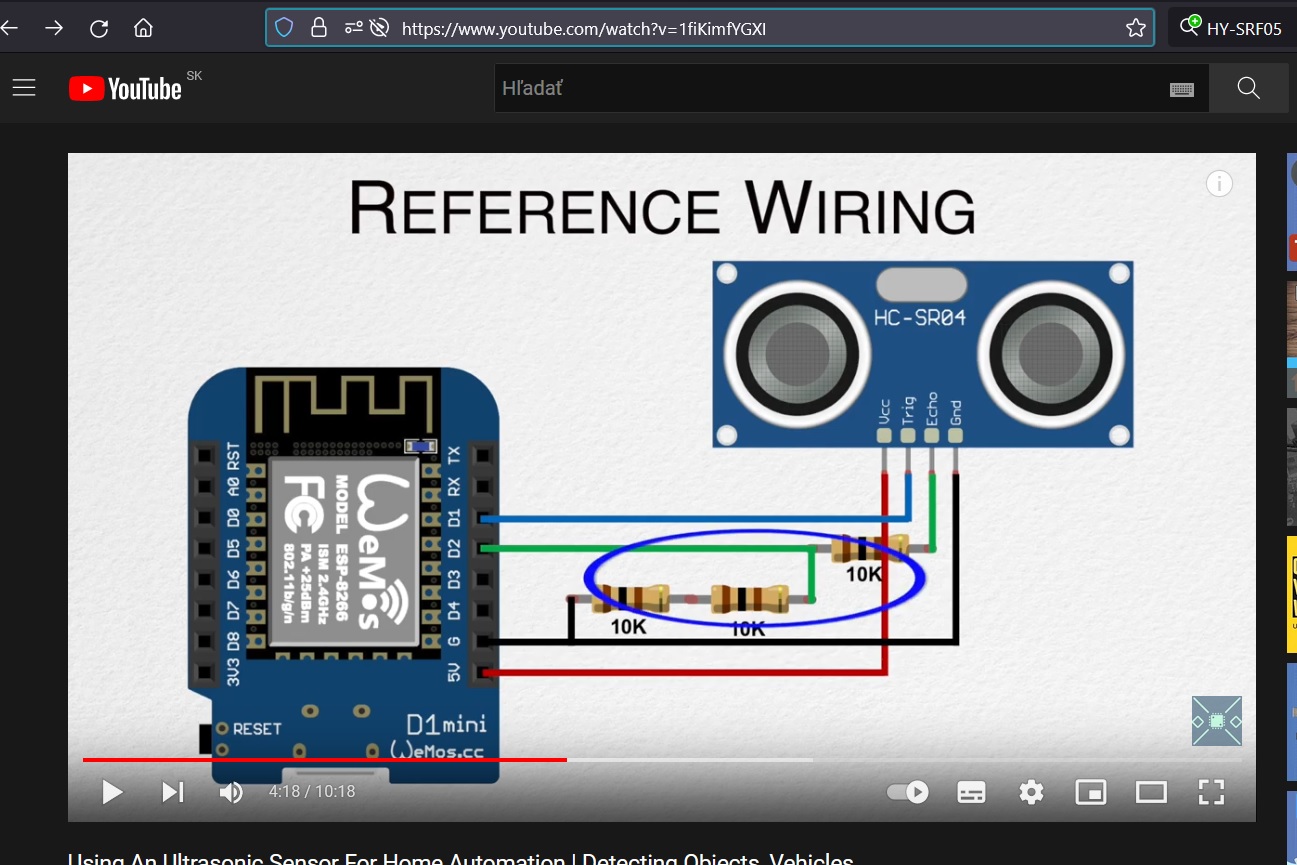
Task: Turn on subtitles captions
Action: [971, 793]
